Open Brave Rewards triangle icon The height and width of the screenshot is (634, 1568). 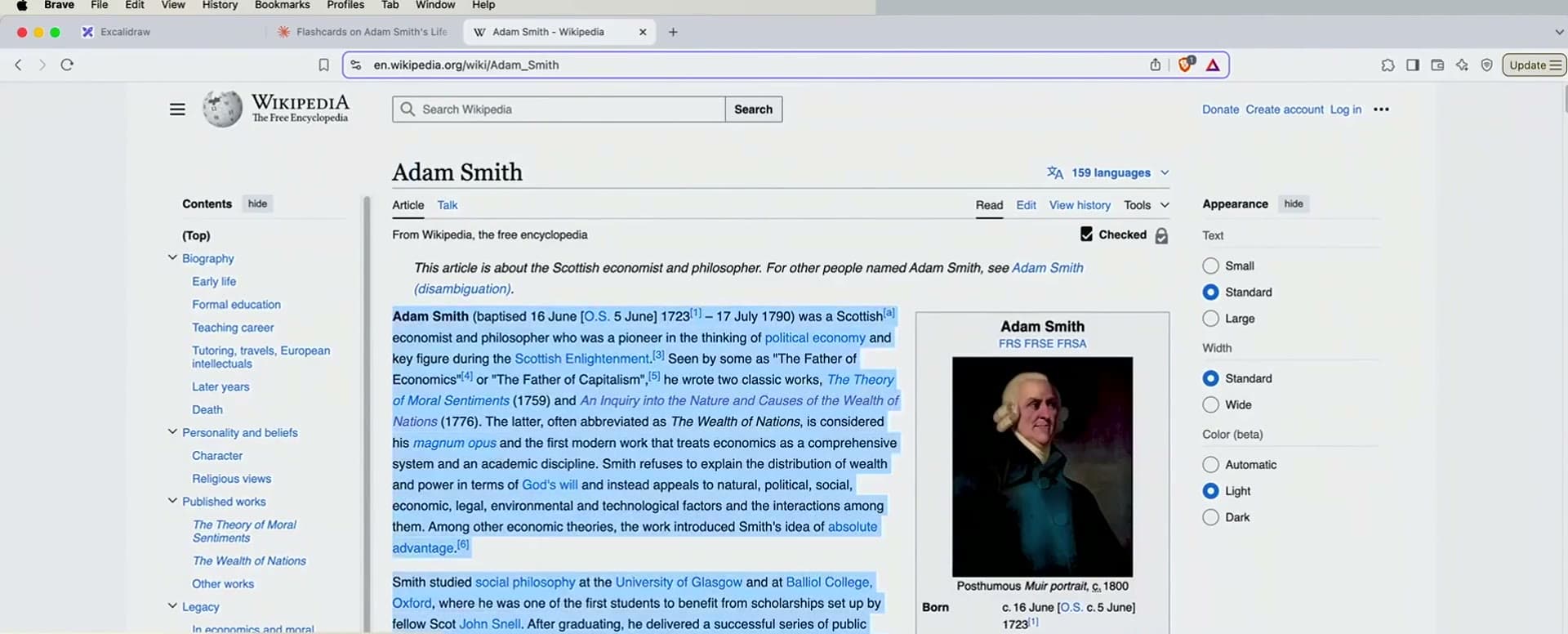(x=1213, y=65)
